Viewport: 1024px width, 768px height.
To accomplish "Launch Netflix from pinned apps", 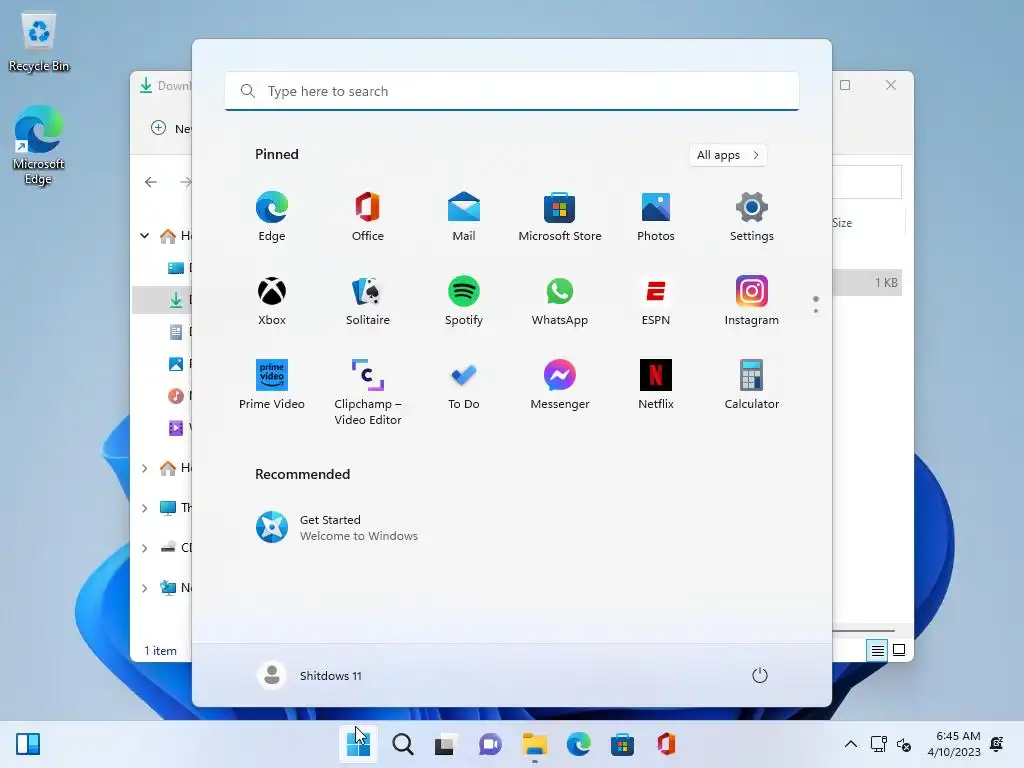I will tap(656, 385).
